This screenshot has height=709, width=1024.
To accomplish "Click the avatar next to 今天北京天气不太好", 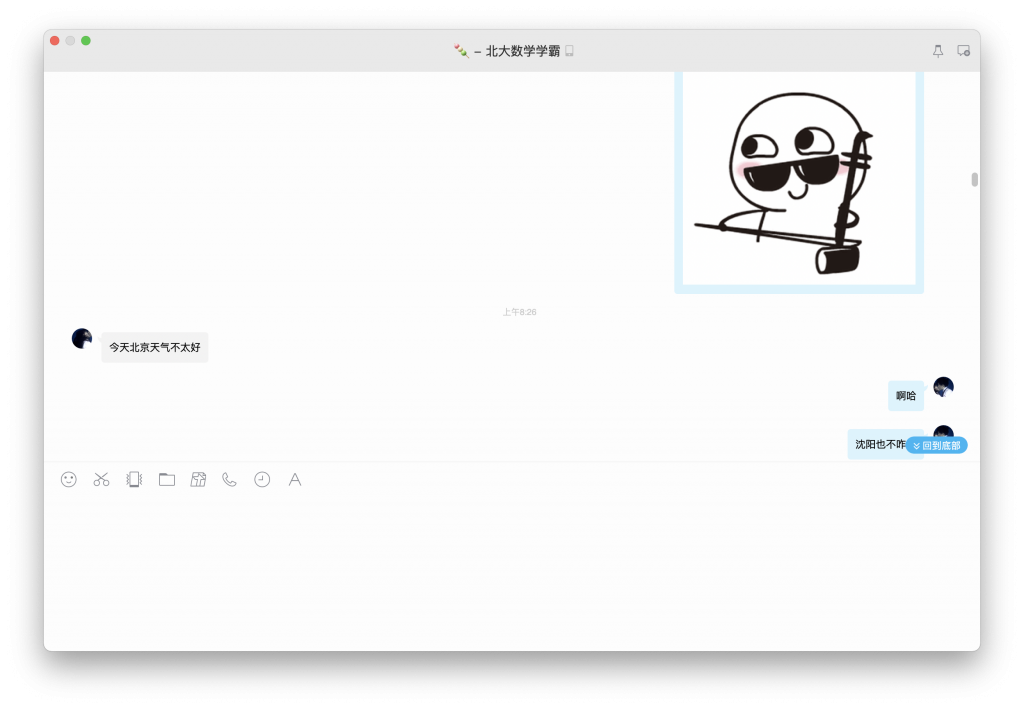I will click(x=80, y=338).
